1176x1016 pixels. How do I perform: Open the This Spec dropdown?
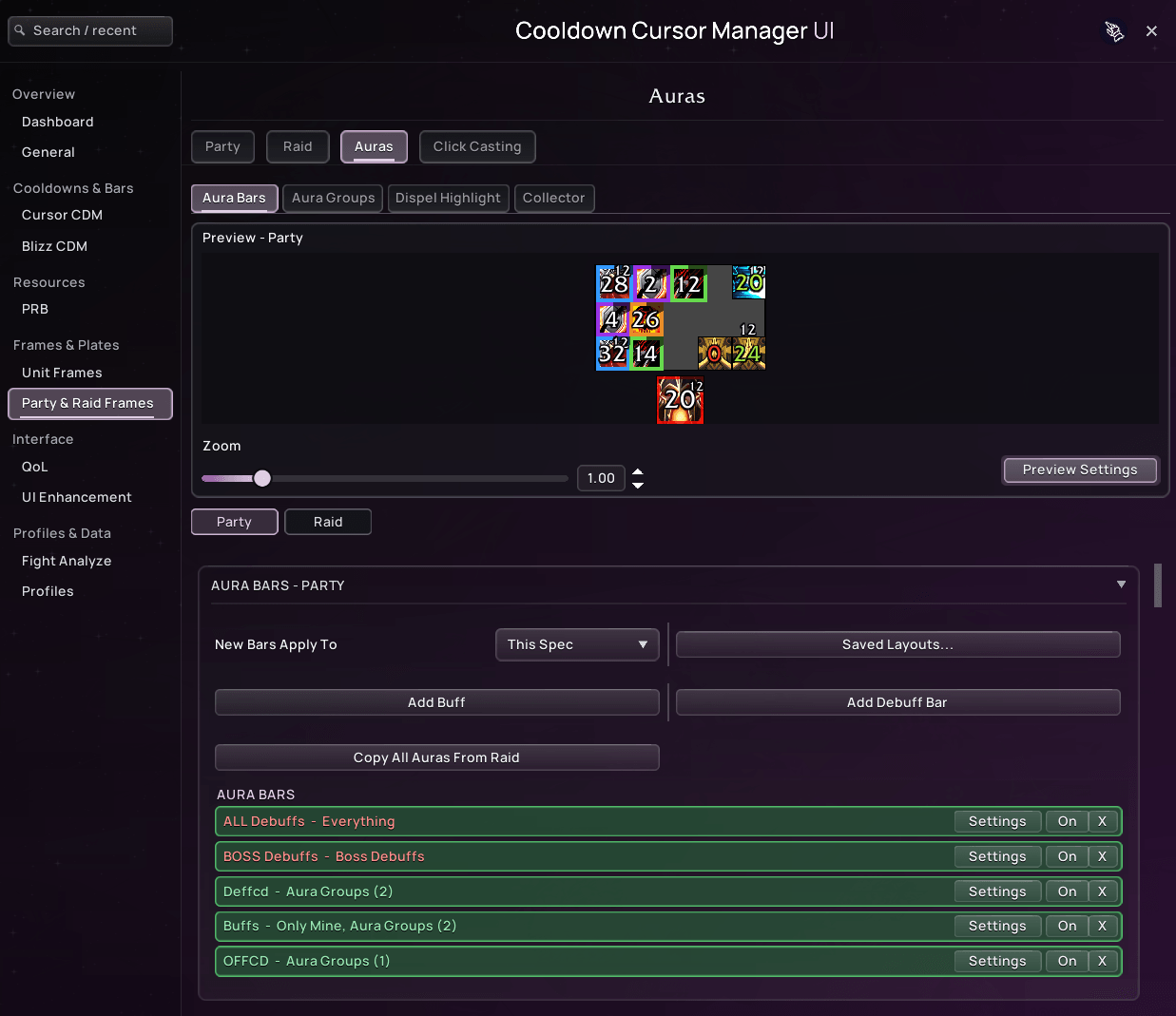[x=577, y=644]
